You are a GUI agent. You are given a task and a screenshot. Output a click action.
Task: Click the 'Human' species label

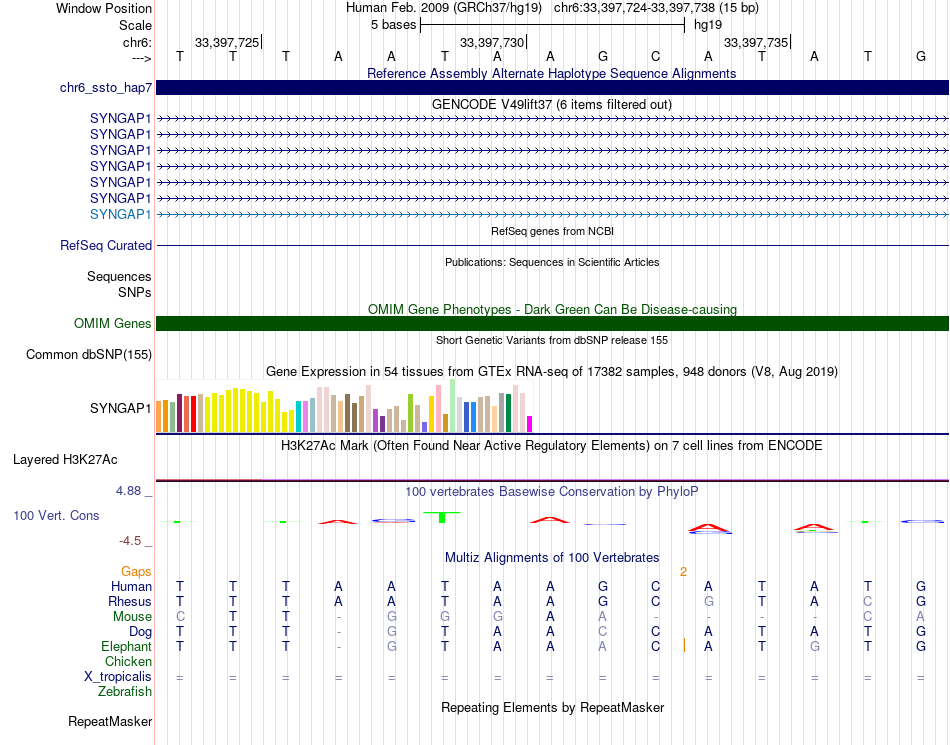click(x=131, y=586)
